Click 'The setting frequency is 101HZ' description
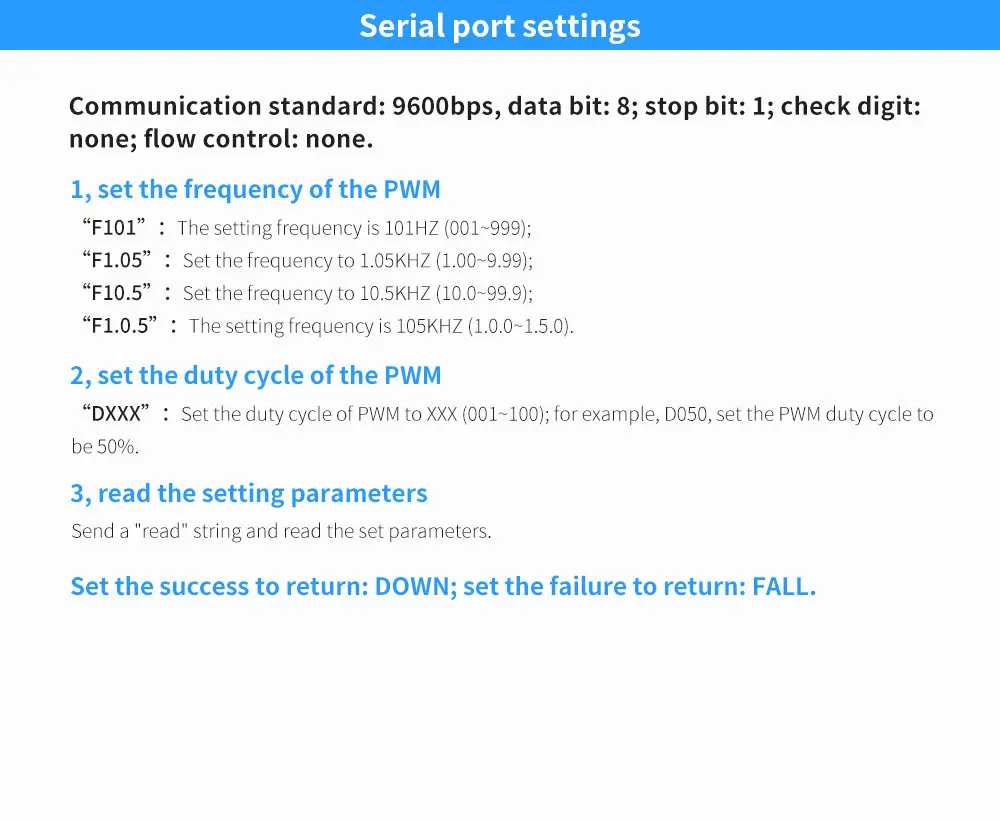 coord(354,228)
